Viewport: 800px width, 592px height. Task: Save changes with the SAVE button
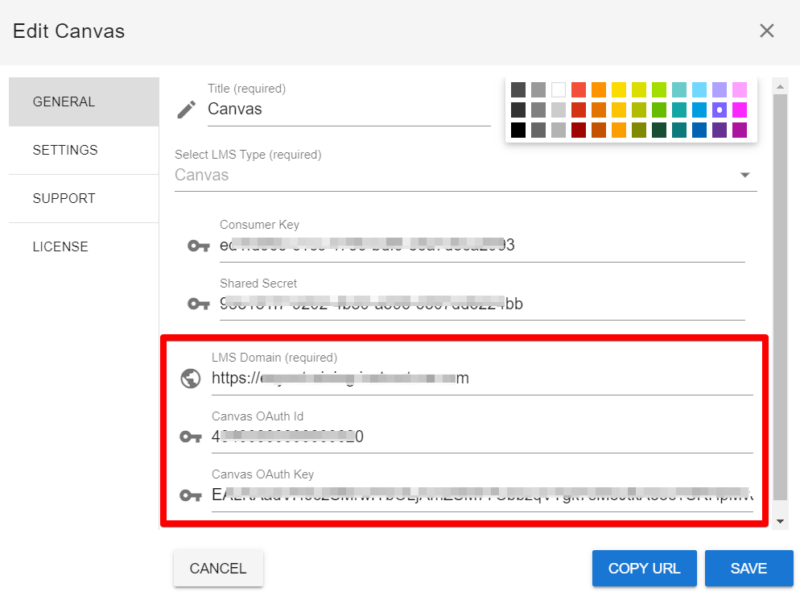(x=748, y=568)
